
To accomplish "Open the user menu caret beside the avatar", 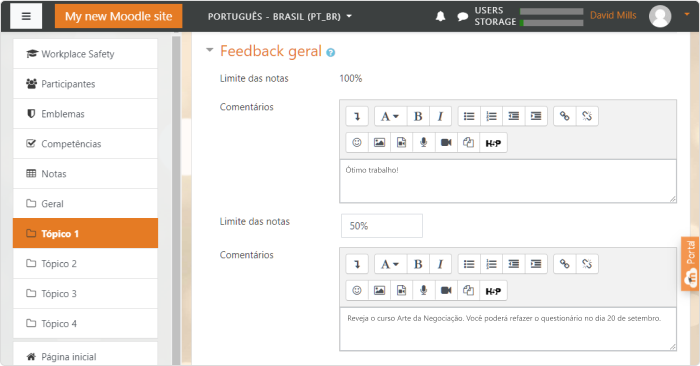I will click(x=687, y=14).
